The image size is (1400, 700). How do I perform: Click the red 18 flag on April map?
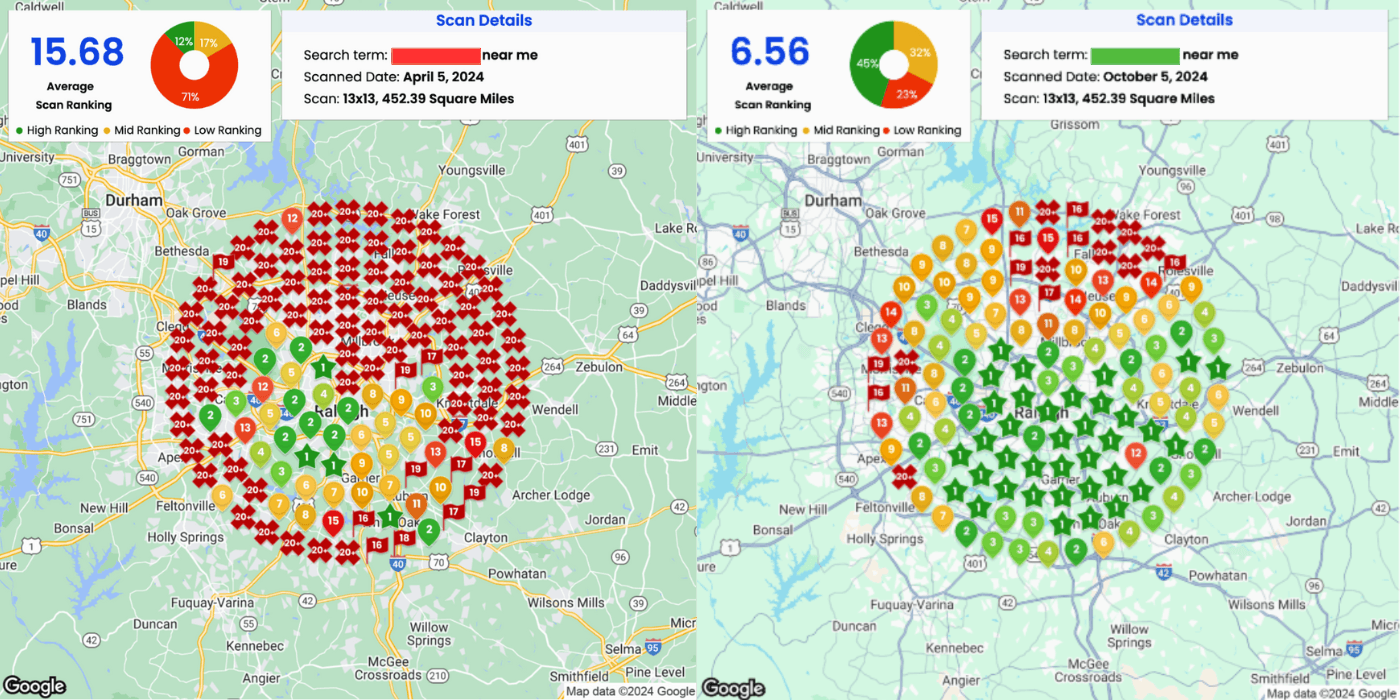(404, 537)
